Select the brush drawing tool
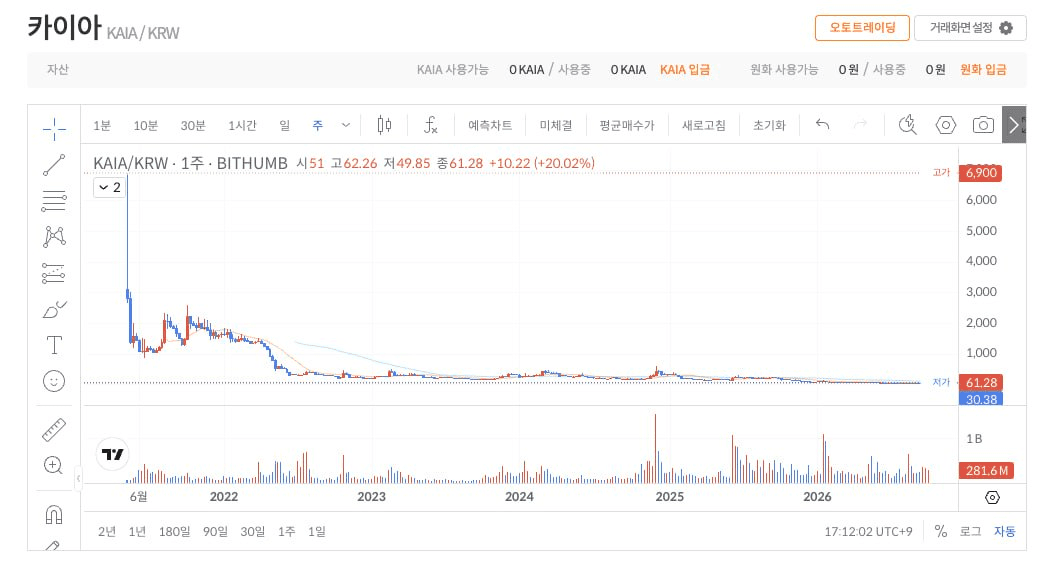The width and height of the screenshot is (1046, 567). pyautogui.click(x=54, y=310)
